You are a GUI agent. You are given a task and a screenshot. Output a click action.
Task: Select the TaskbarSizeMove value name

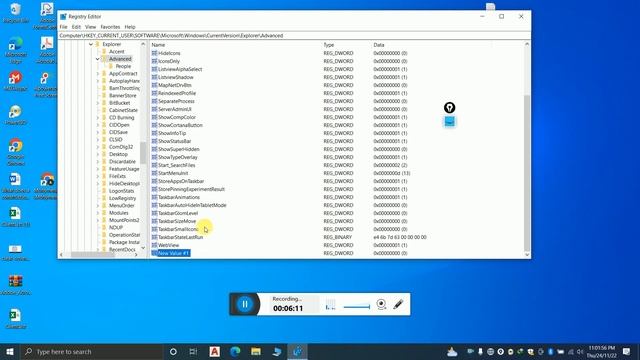(177, 221)
